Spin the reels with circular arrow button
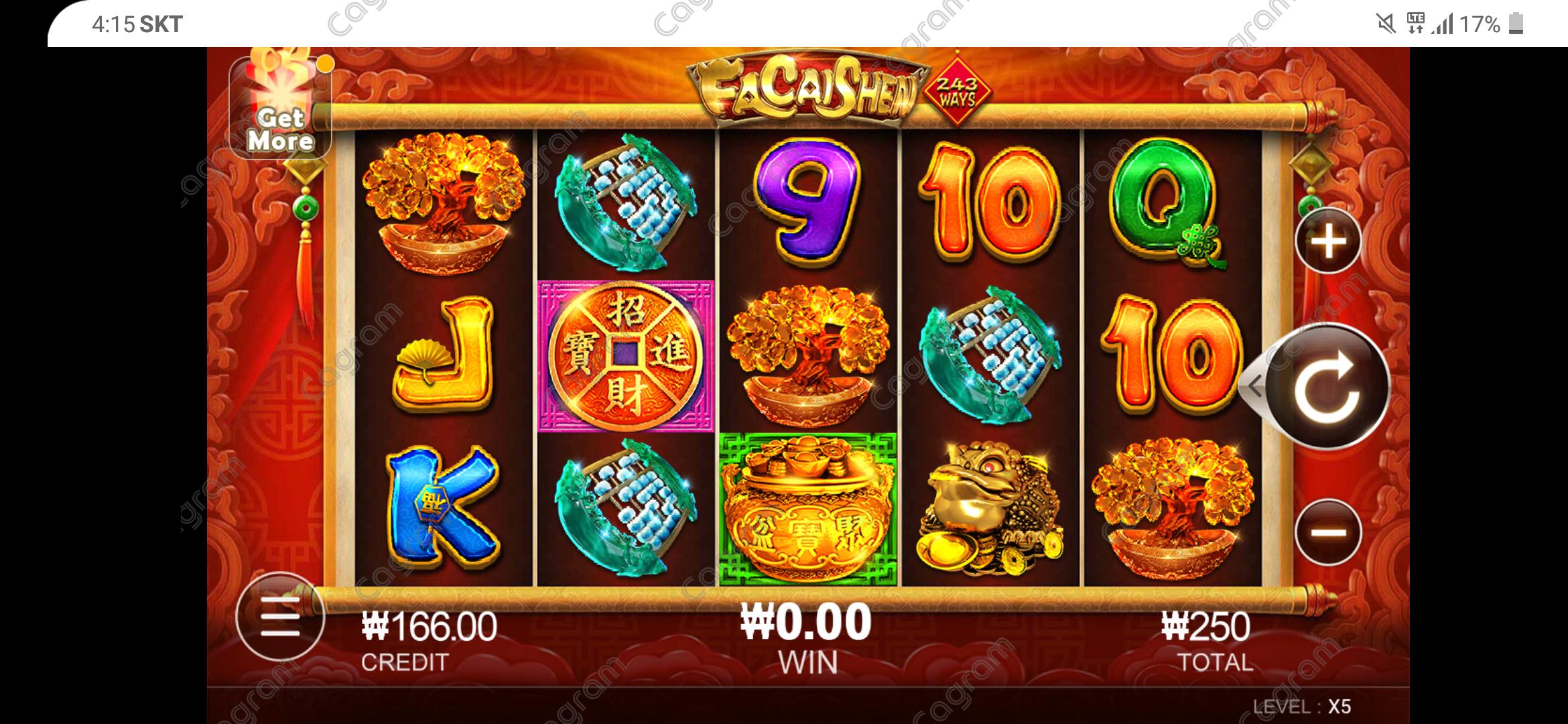This screenshot has width=1568, height=724. point(1327,387)
